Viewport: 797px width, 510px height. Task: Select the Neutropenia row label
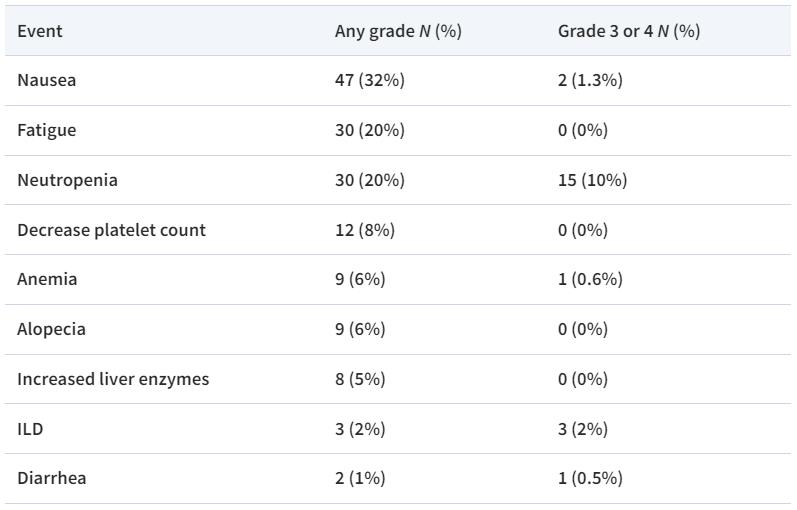point(67,180)
